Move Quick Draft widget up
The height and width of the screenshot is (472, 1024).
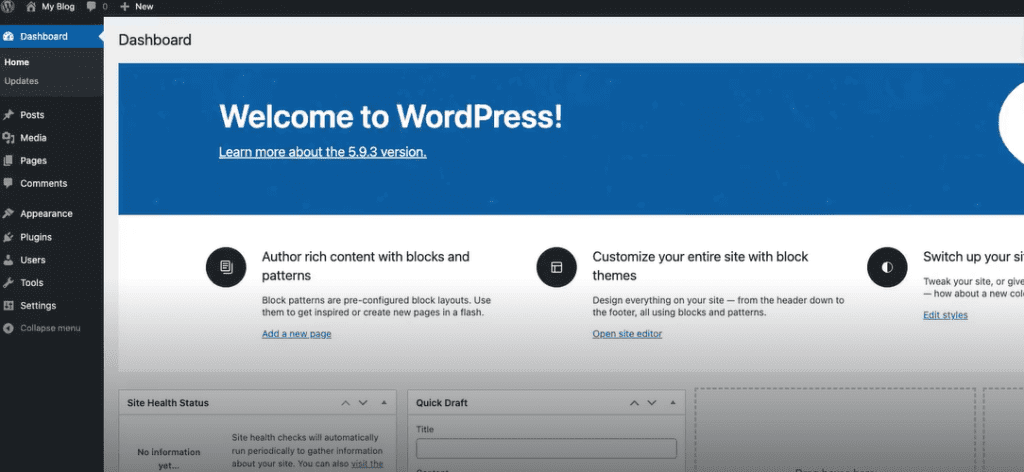[x=634, y=403]
